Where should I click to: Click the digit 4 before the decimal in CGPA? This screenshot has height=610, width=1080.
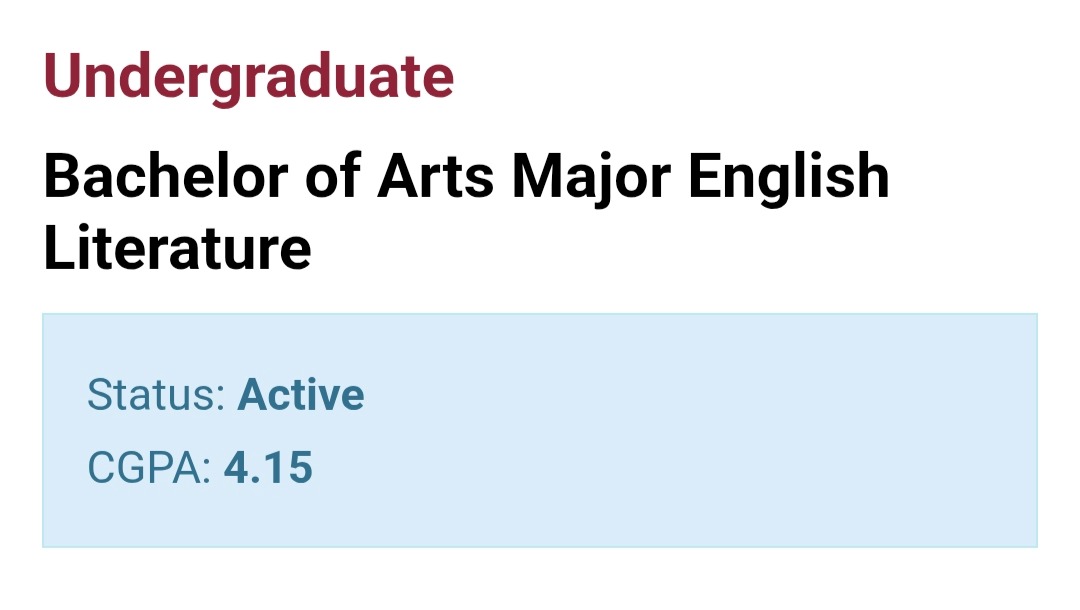(x=236, y=467)
